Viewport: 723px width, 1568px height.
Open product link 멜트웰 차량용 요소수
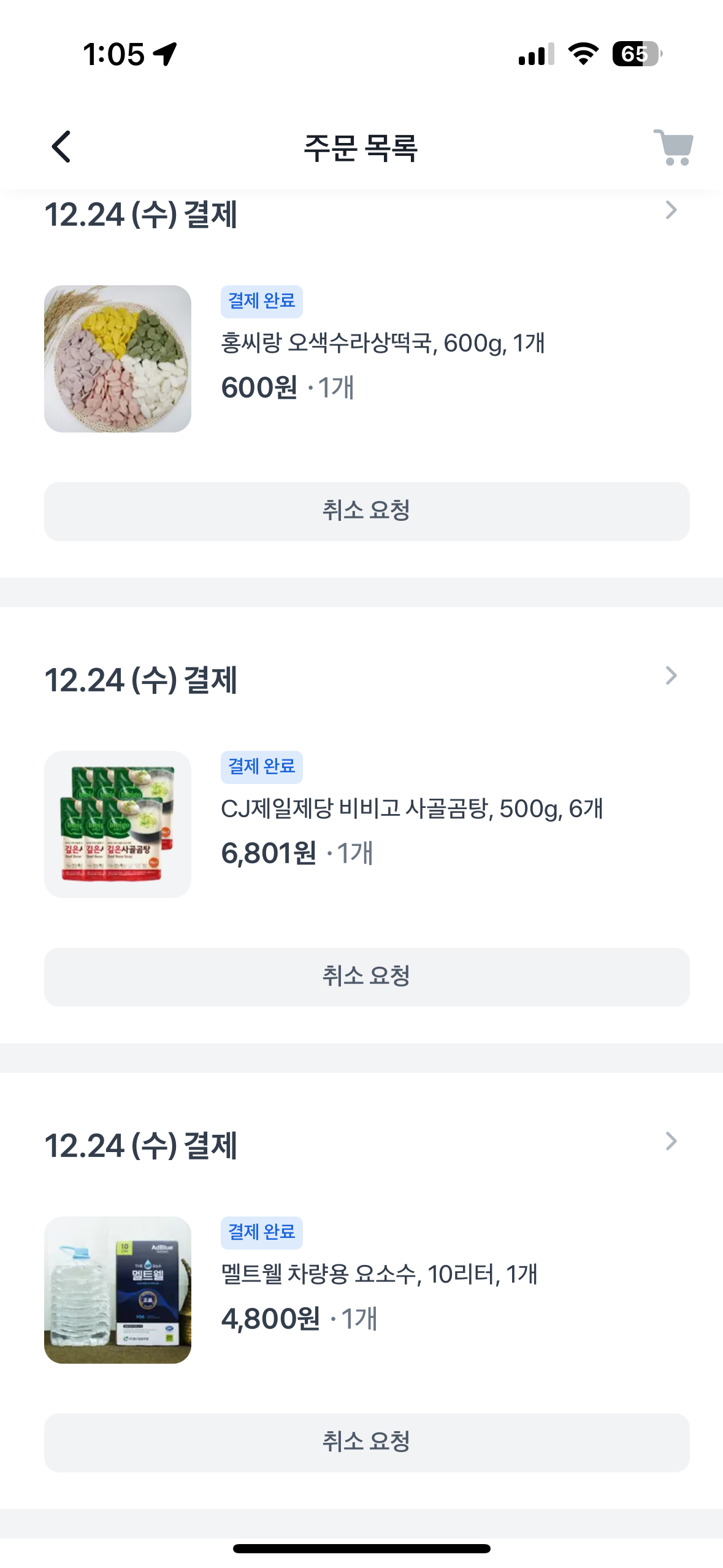[379, 1275]
